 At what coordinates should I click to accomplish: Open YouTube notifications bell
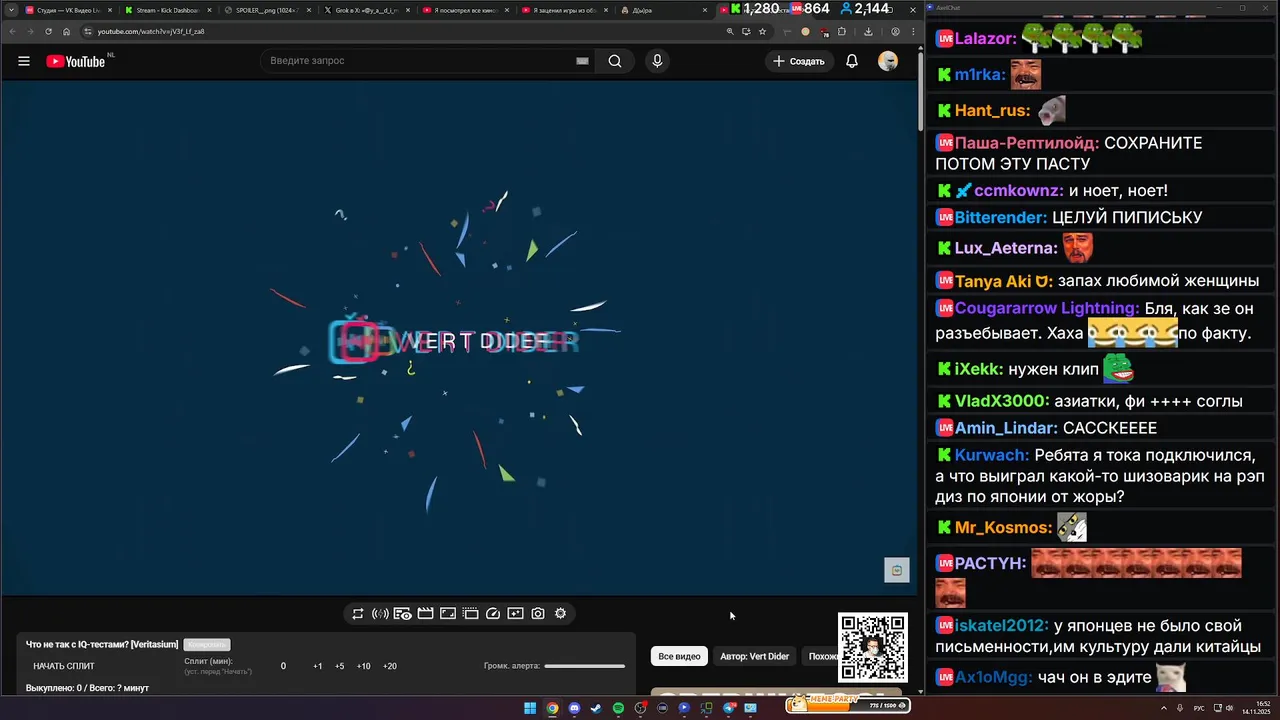pyautogui.click(x=852, y=61)
